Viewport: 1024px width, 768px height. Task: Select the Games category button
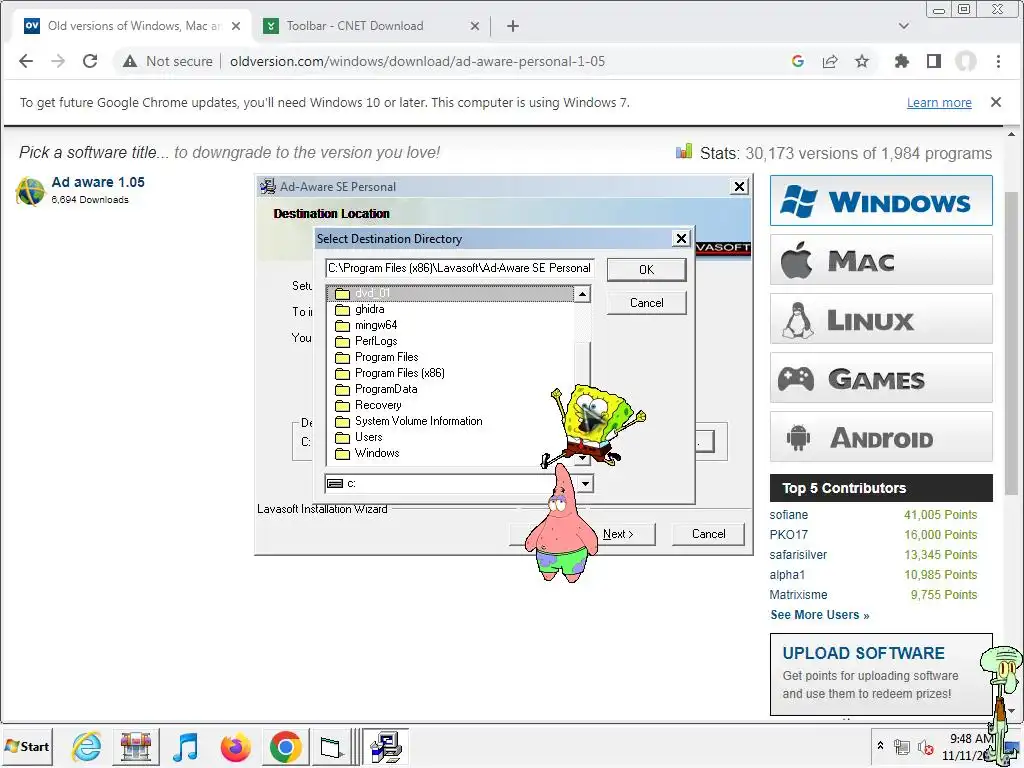coord(881,377)
